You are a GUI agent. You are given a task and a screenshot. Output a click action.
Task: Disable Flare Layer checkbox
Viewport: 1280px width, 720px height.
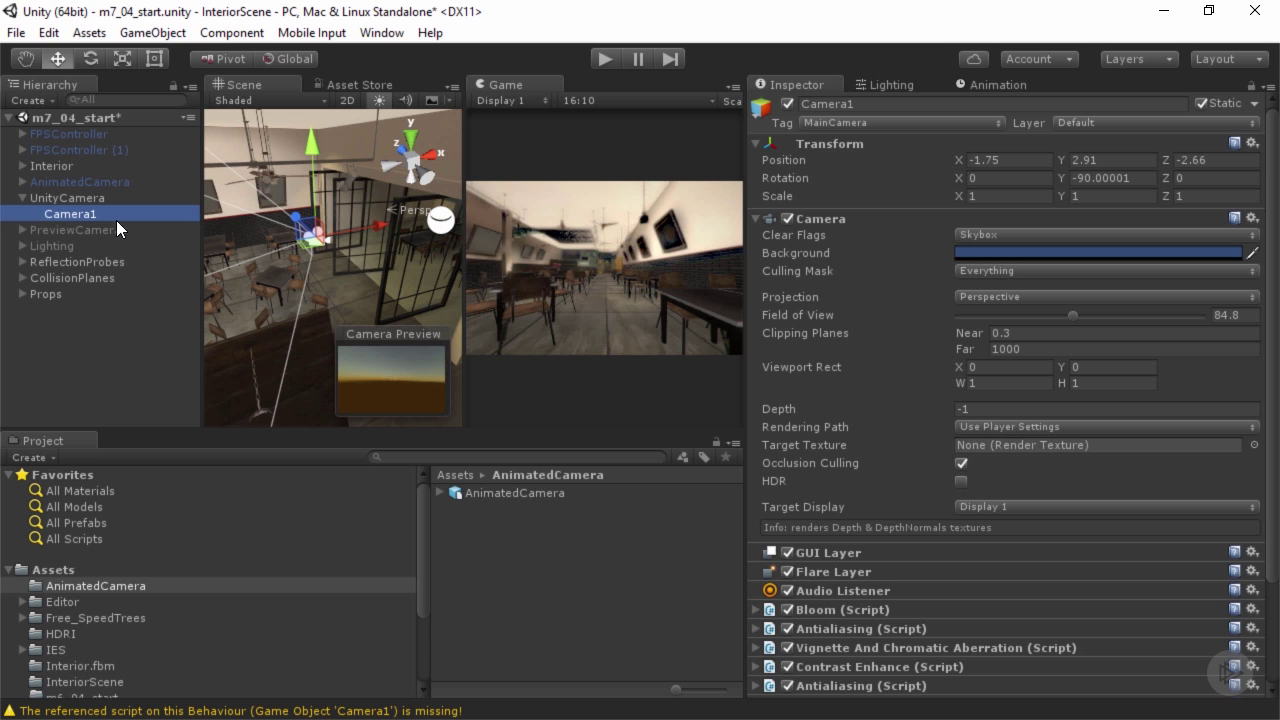[787, 572]
